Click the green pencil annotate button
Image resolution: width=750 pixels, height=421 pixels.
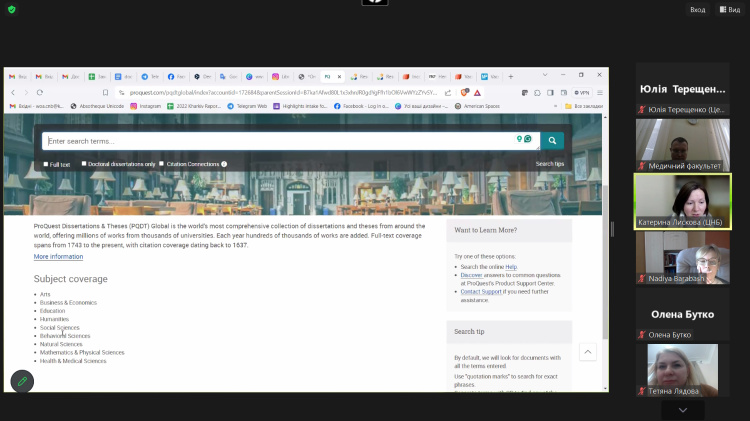point(22,381)
